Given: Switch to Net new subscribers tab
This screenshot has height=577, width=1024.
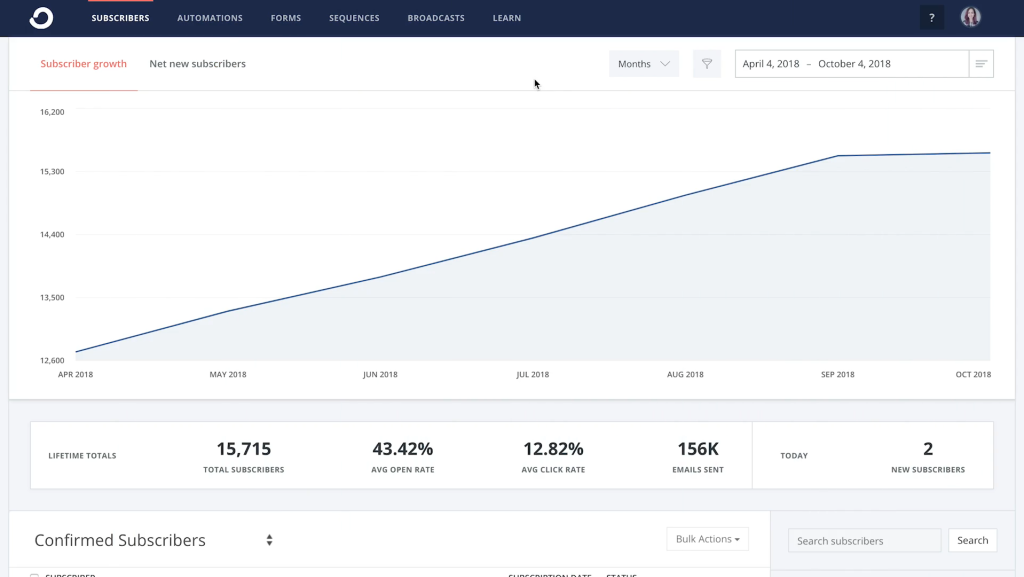Looking at the screenshot, I should 197,64.
